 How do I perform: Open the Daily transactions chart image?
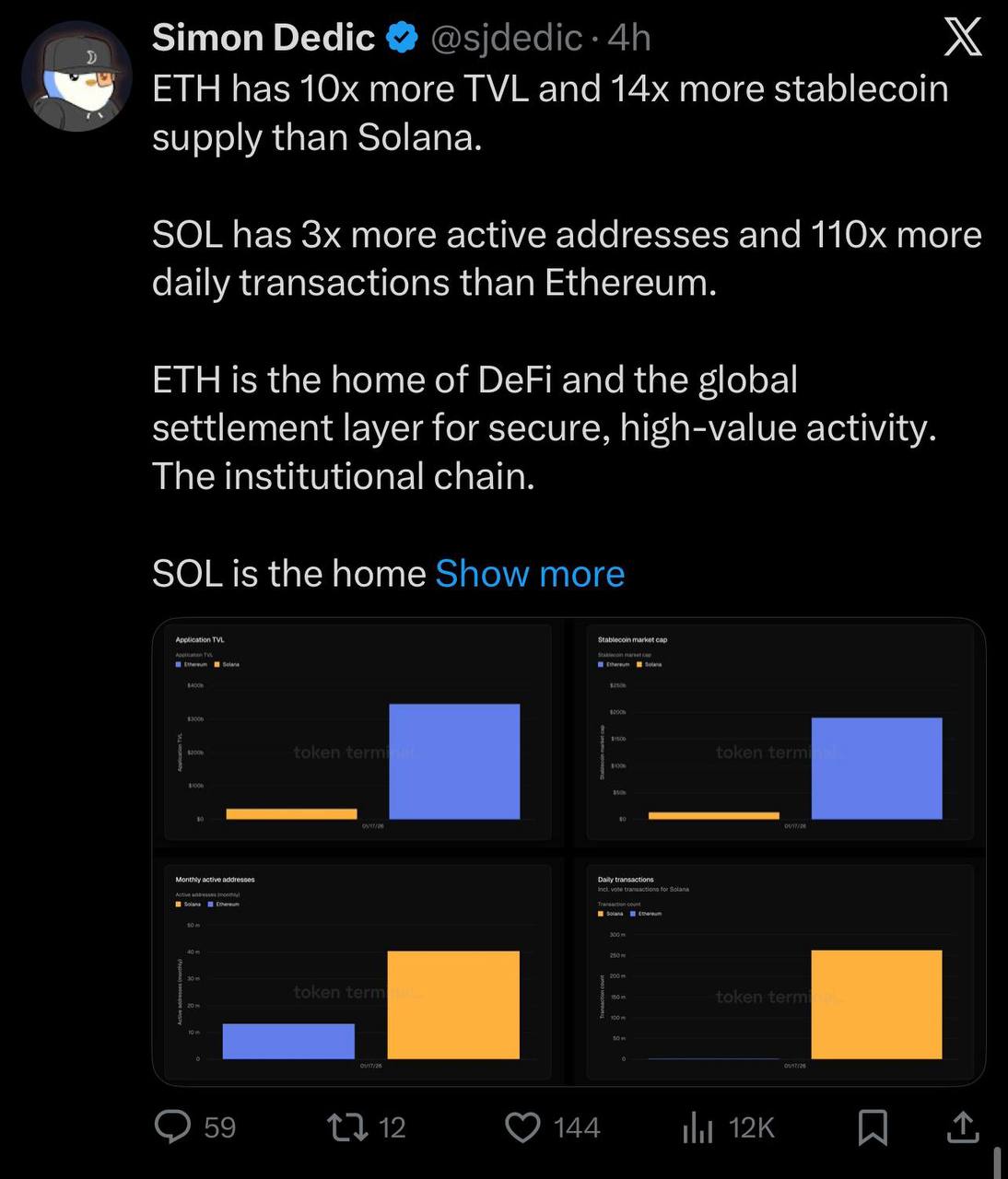click(x=779, y=972)
